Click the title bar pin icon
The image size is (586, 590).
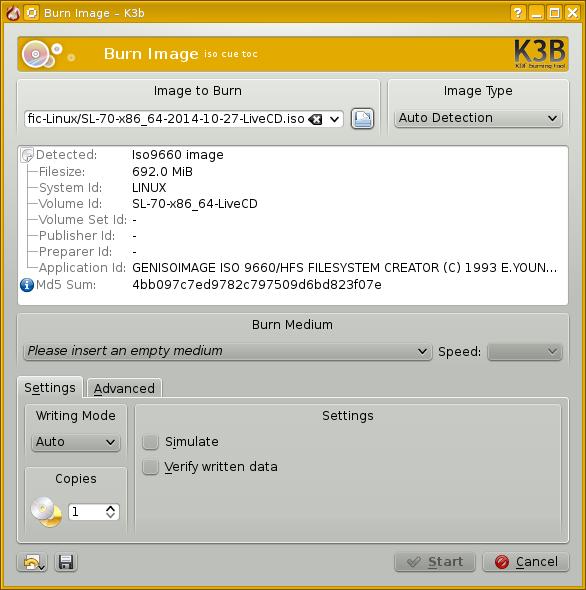pyautogui.click(x=32, y=13)
